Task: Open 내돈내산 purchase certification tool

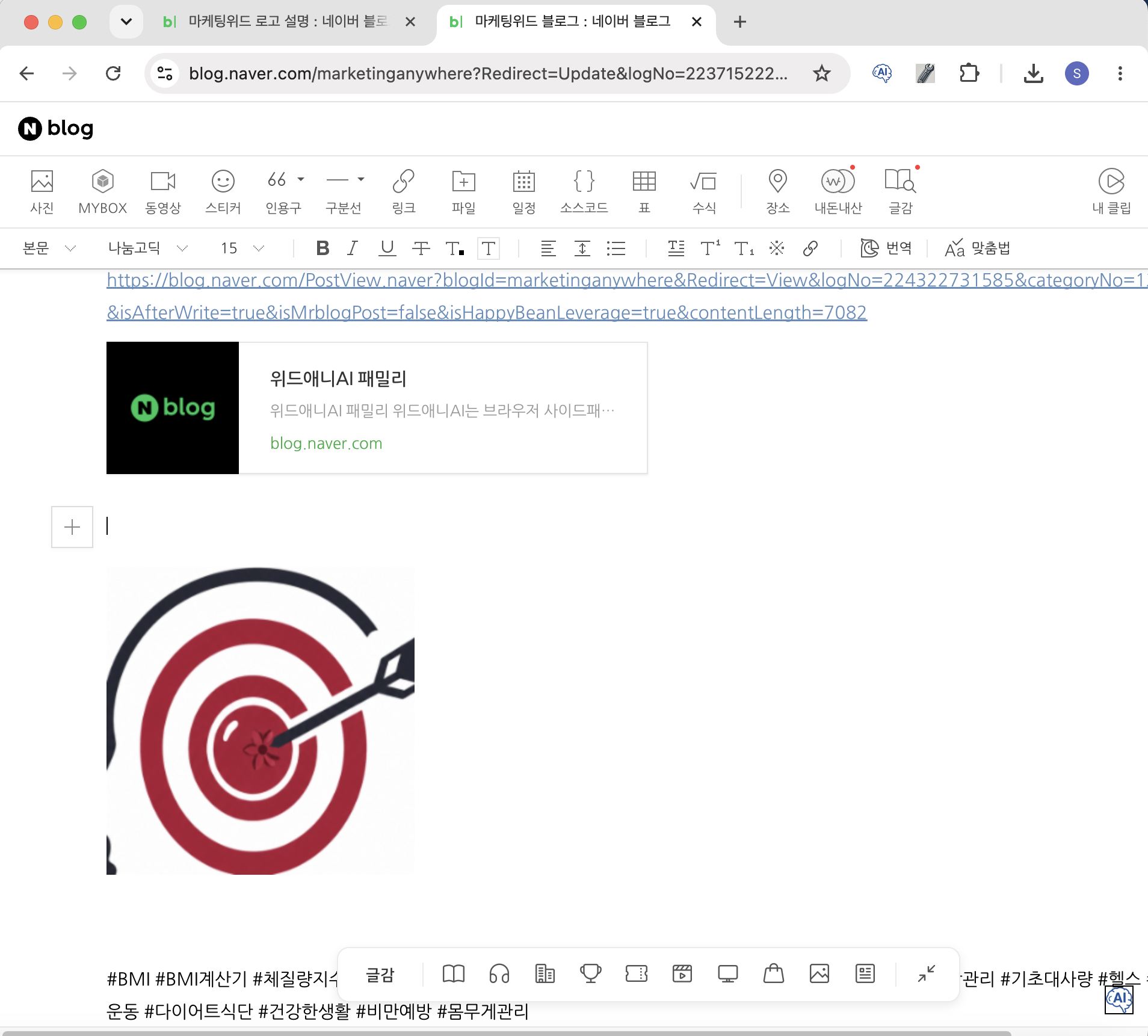Action: pos(838,191)
